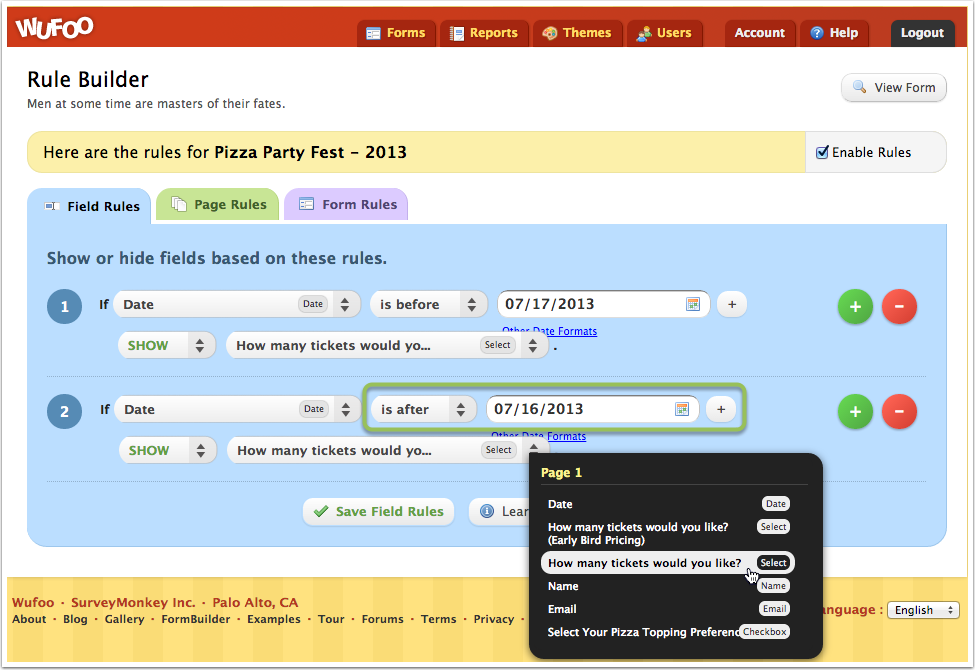Open Other Date Formats link under rule 1
This screenshot has width=975, height=670.
[550, 331]
